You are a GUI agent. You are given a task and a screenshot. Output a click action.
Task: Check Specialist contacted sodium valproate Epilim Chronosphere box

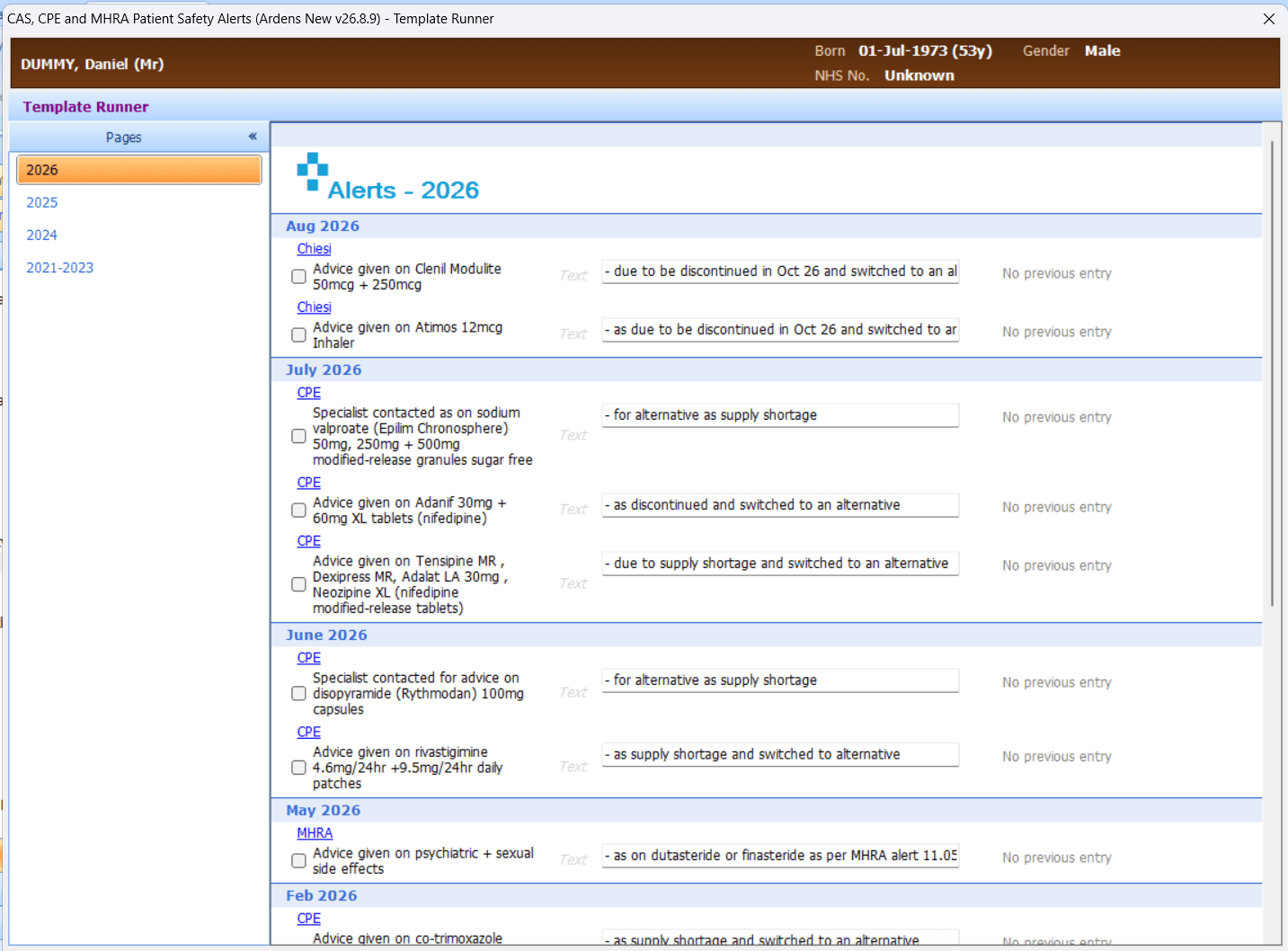(298, 436)
